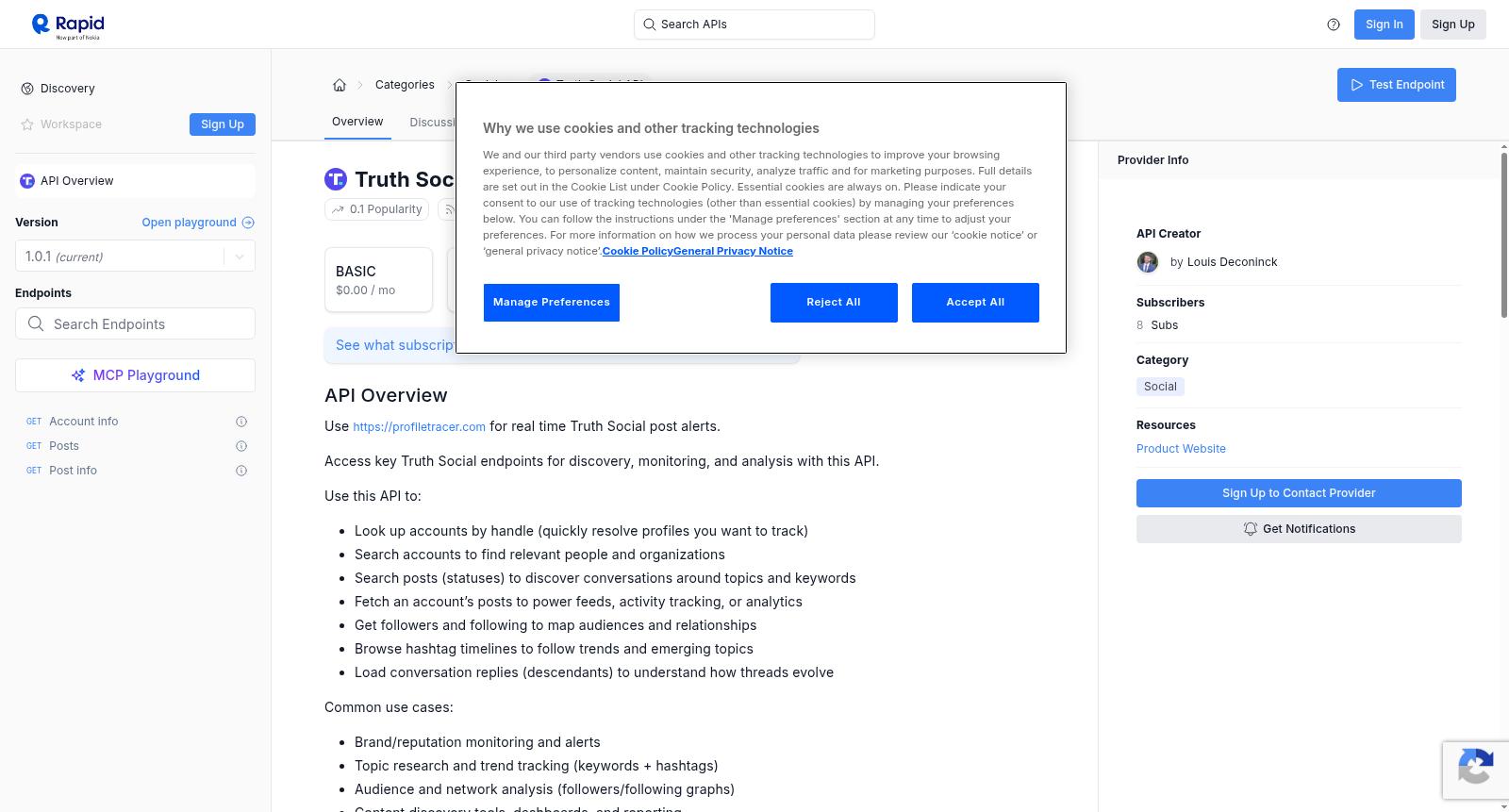
Task: Click Louis Deconinck's avatar
Action: coord(1148,262)
